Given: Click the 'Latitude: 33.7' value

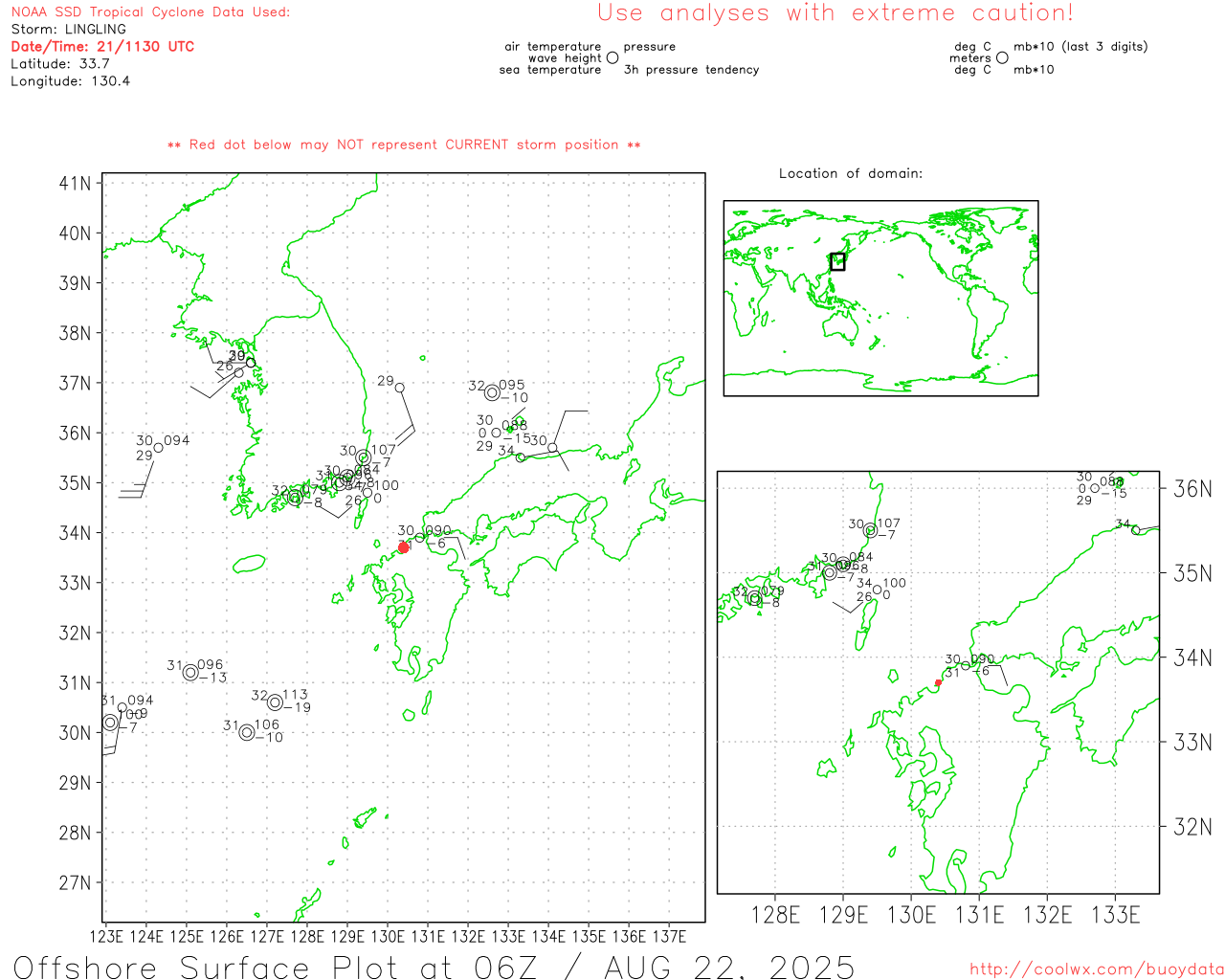Looking at the screenshot, I should (60, 63).
